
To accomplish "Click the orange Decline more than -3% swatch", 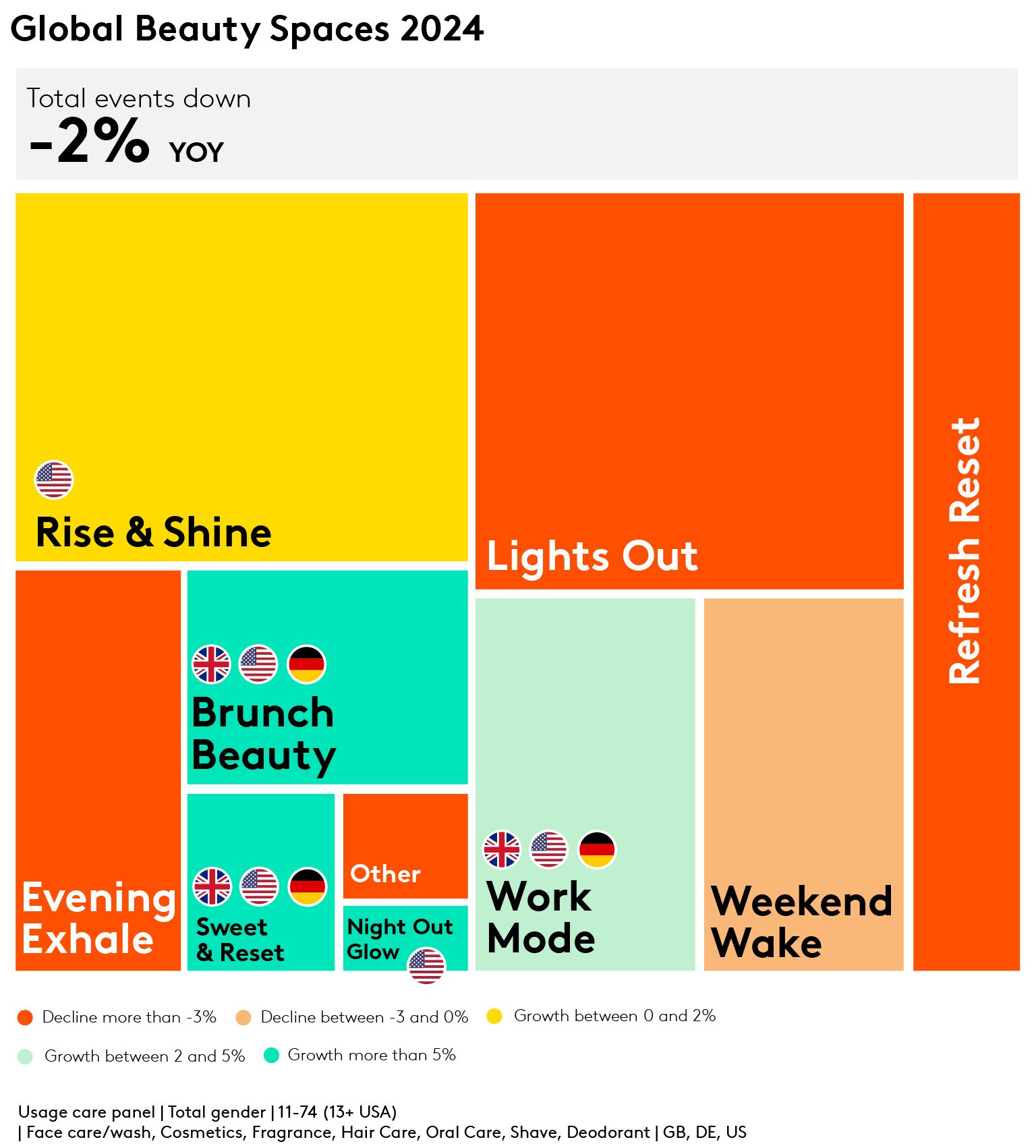I will click(x=25, y=1018).
